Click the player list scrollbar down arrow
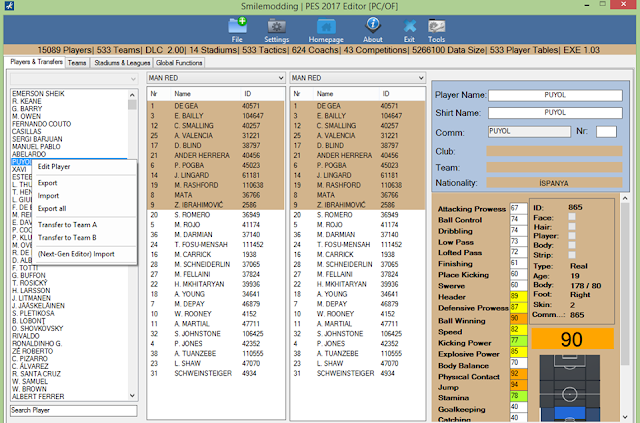Image resolution: width=640 pixels, height=423 pixels. 132,395
